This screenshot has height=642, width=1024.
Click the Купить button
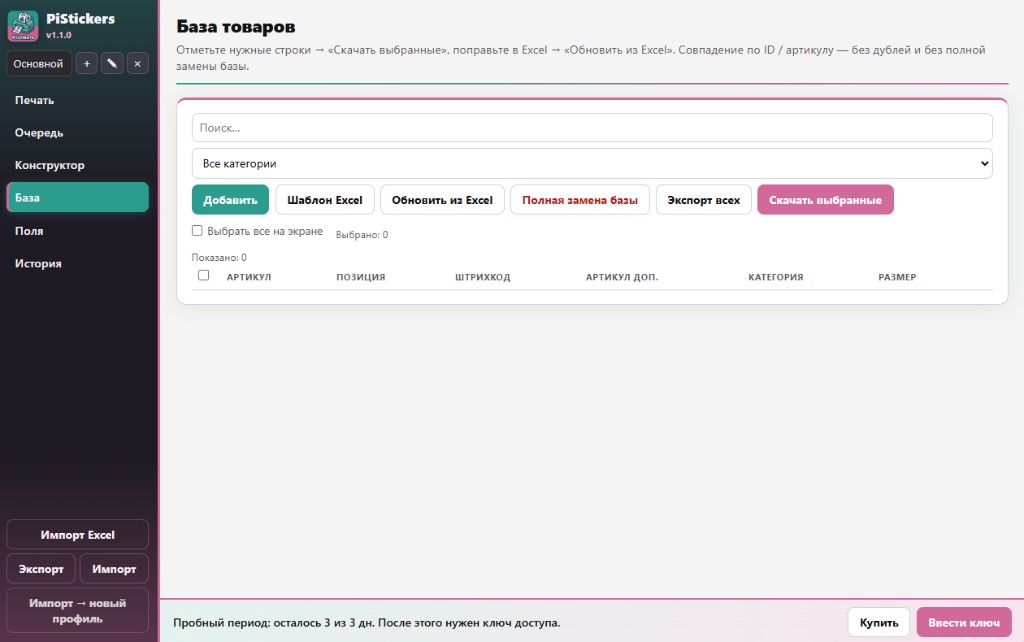click(x=879, y=622)
